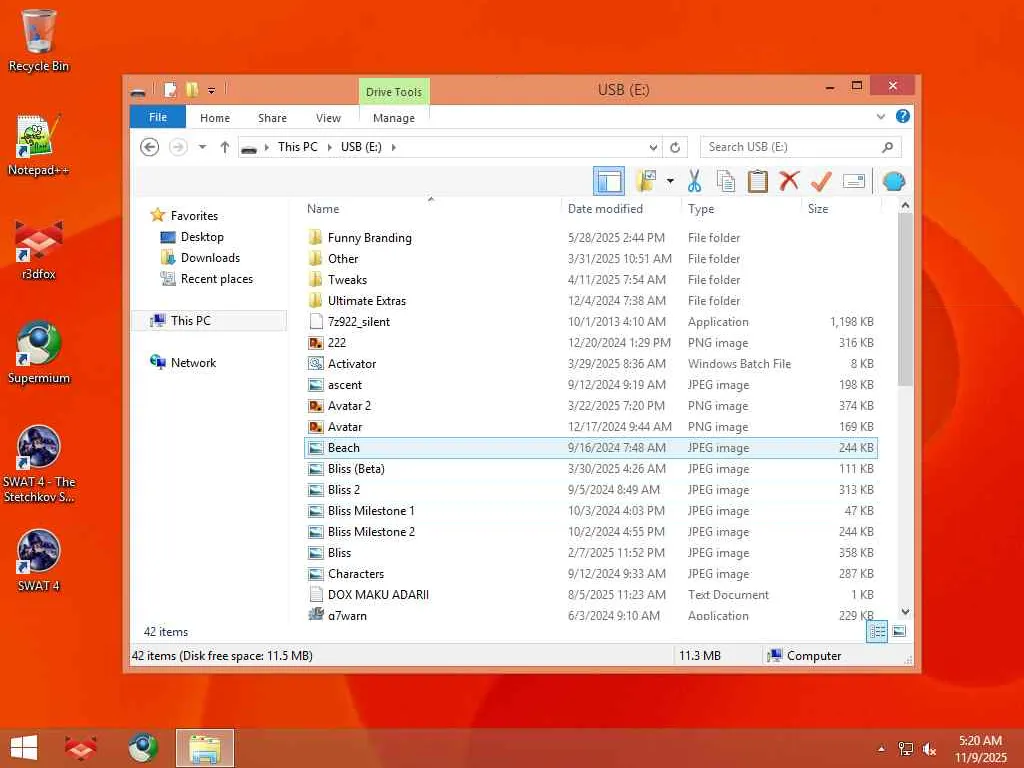Click the file list vertical scrollbar thumb
This screenshot has height=768, width=1024.
click(905, 299)
